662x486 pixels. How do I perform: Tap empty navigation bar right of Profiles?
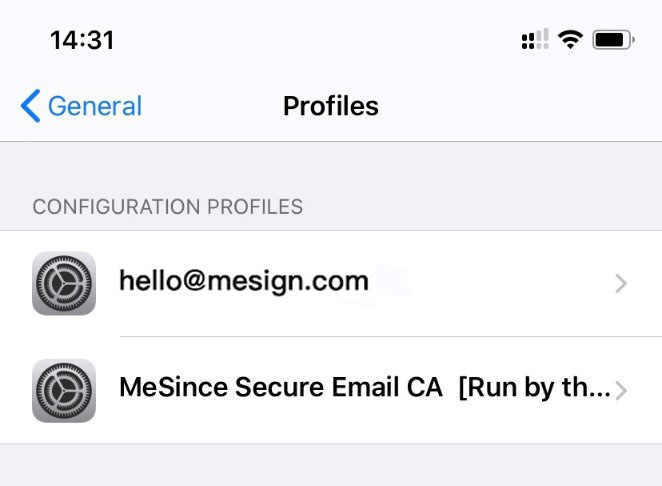pos(519,106)
